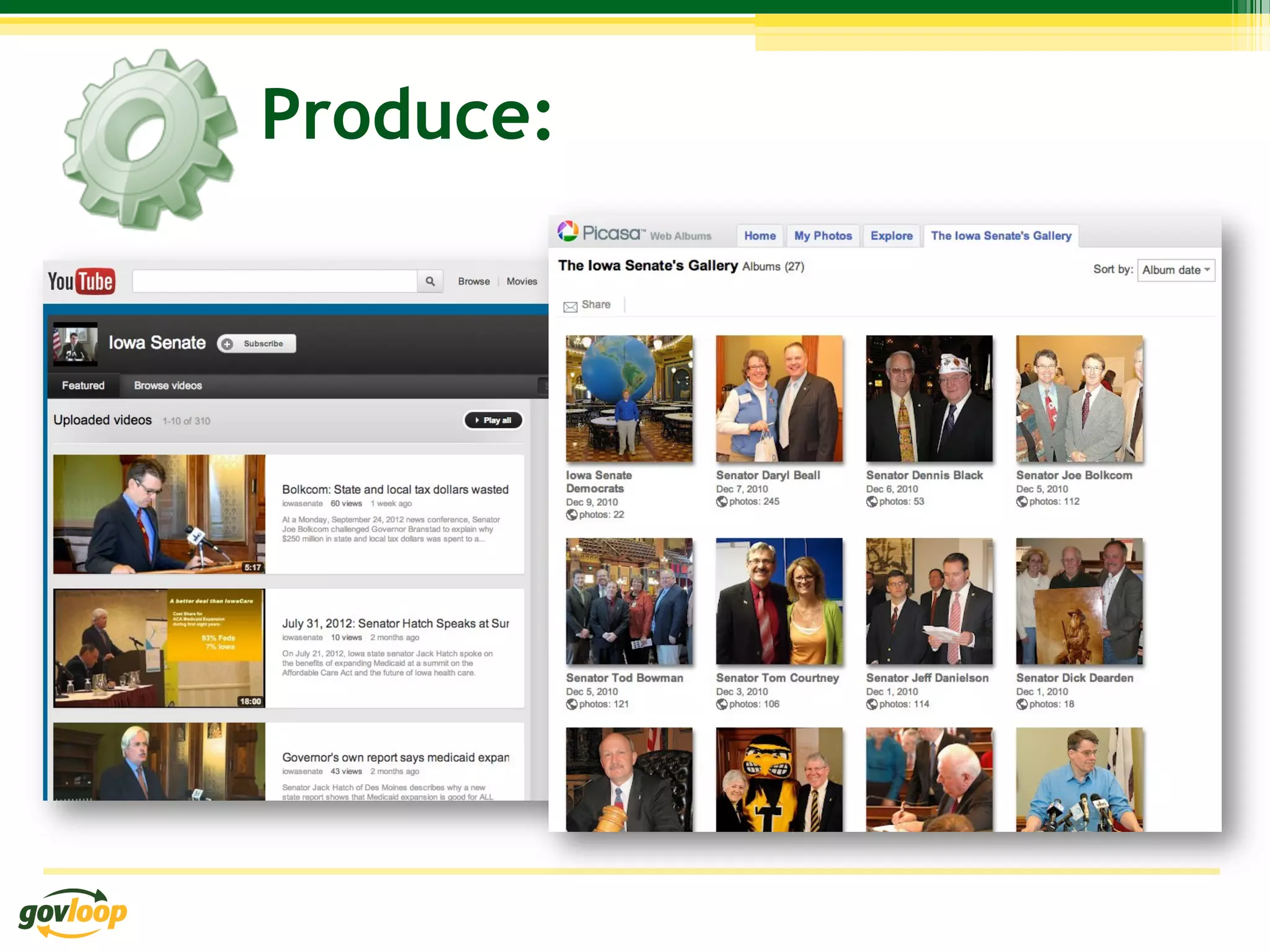Open album thumbnail with Herky hawk mascot

(779, 780)
